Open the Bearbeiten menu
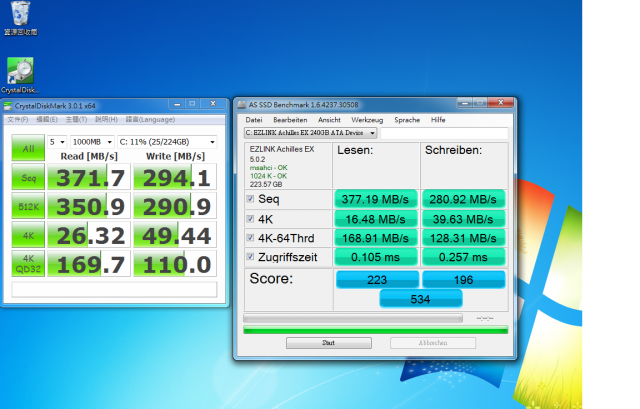The height and width of the screenshot is (409, 640). point(290,120)
